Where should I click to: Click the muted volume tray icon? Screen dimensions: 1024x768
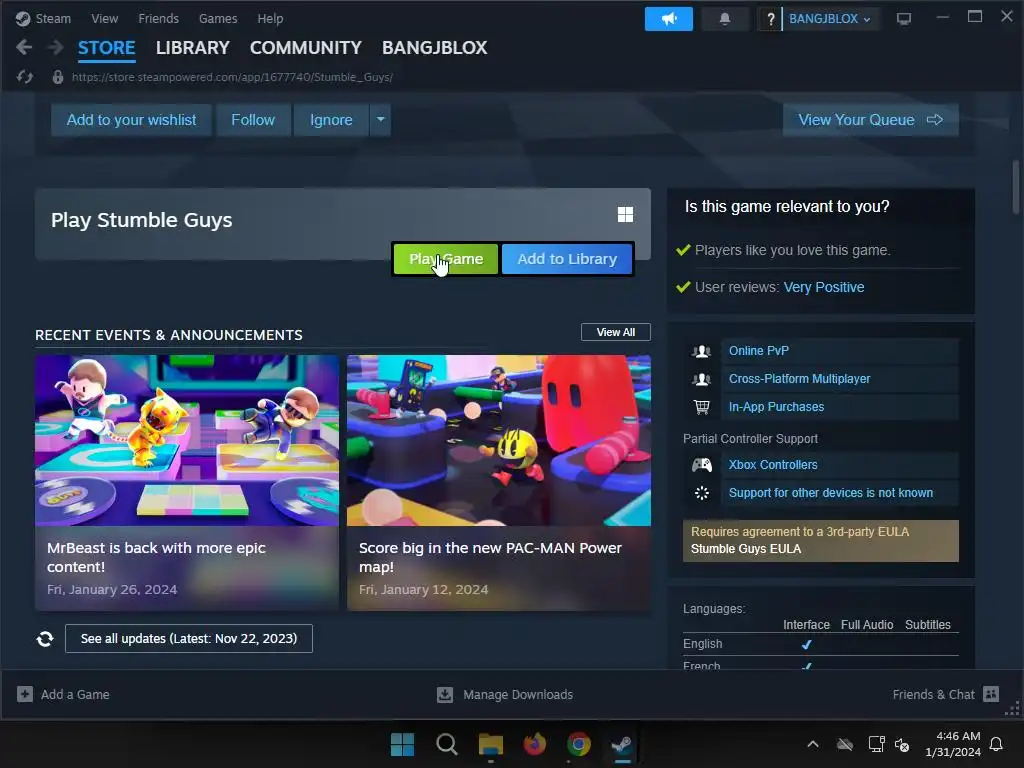click(x=902, y=744)
